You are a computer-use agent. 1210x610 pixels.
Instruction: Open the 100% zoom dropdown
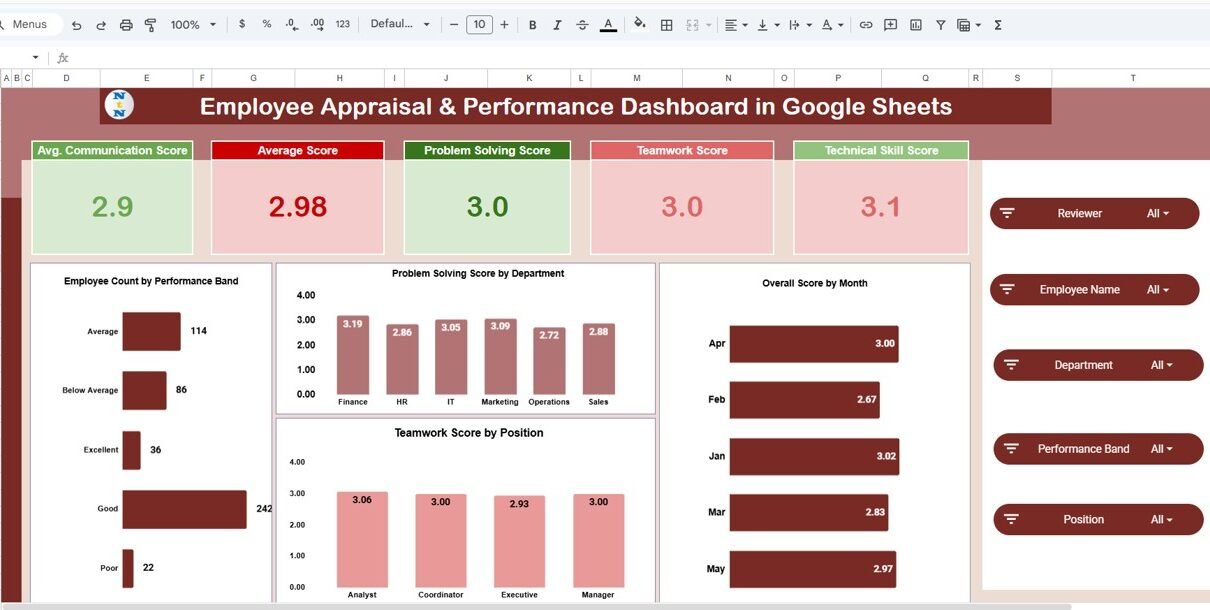192,25
